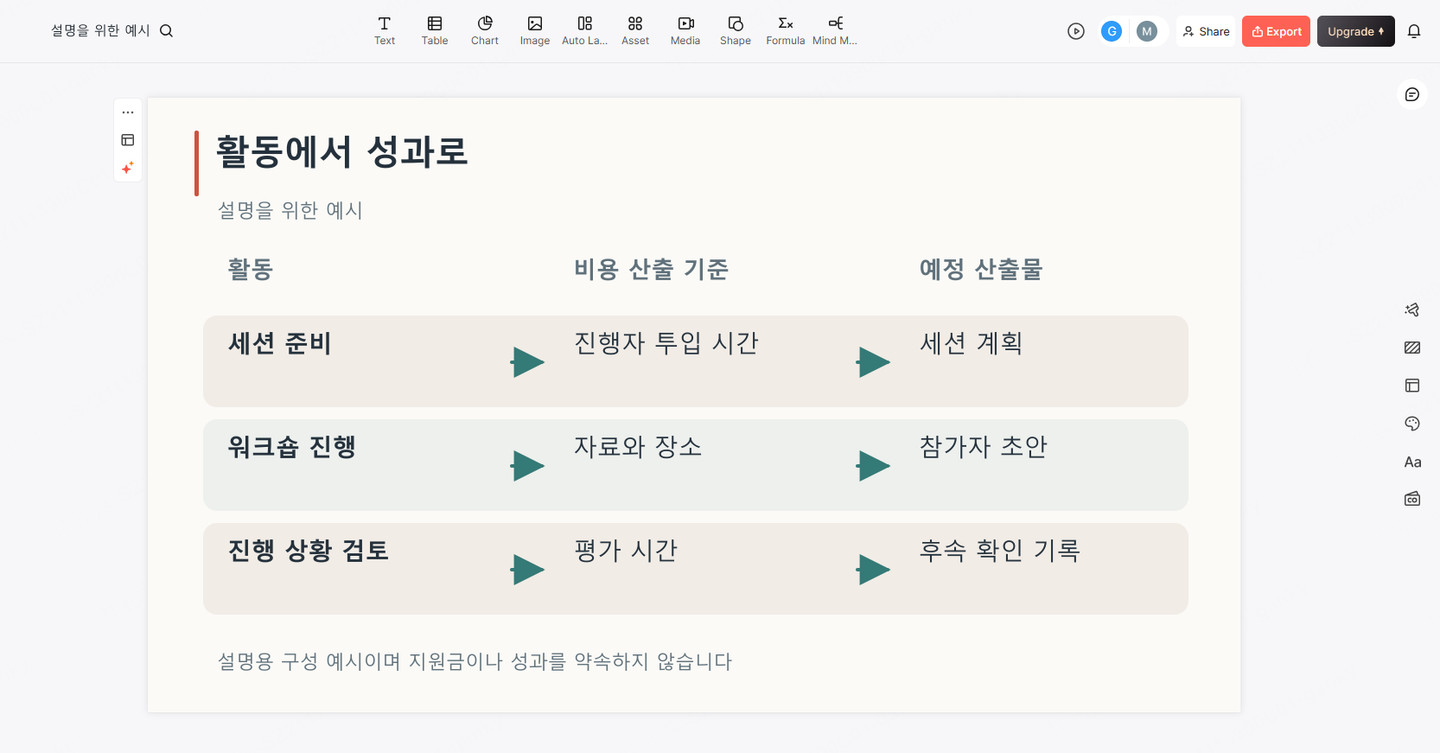Viewport: 1440px width, 753px height.
Task: Select the '세션 준비' row label
Action: click(x=280, y=343)
